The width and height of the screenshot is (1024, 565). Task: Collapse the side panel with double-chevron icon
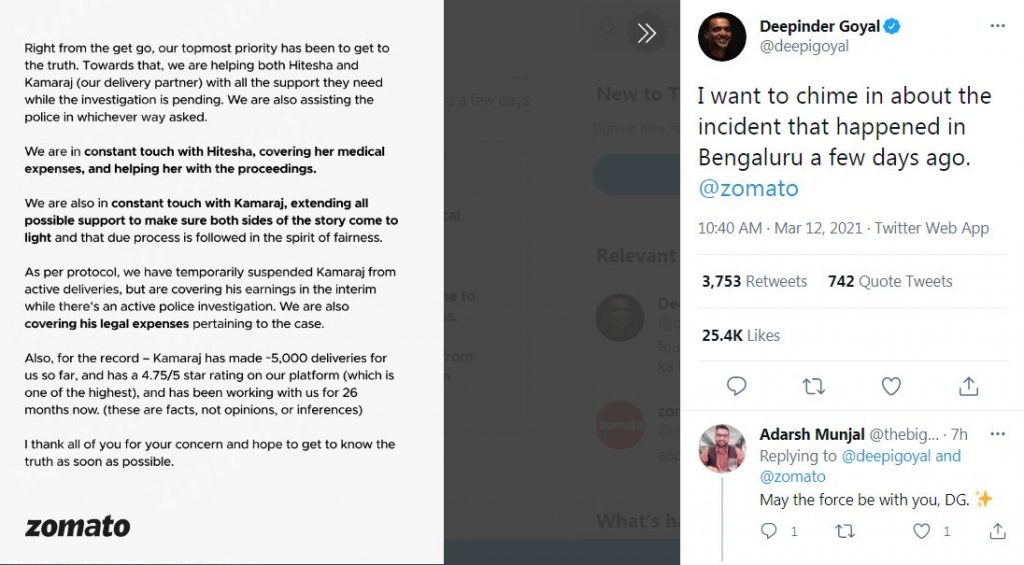pyautogui.click(x=647, y=33)
